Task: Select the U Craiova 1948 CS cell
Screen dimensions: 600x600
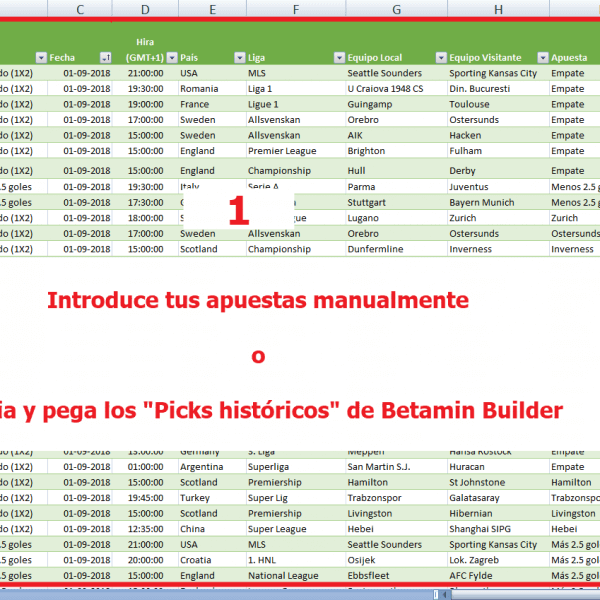Action: point(396,89)
